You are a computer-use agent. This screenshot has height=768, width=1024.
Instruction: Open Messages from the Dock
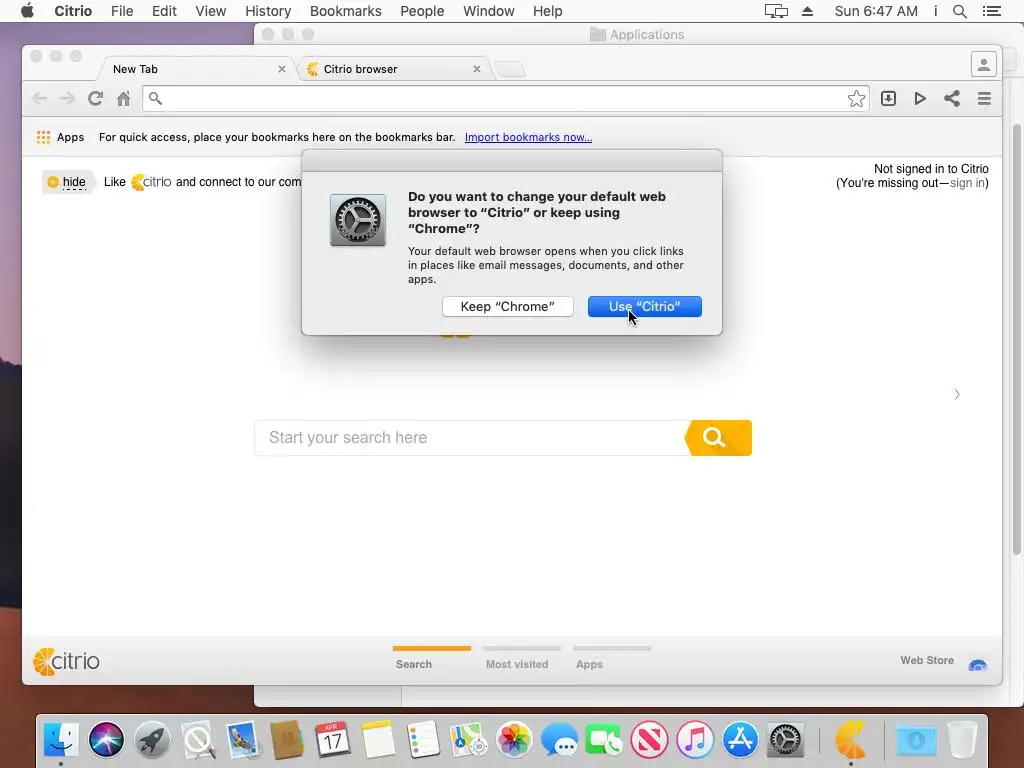559,740
